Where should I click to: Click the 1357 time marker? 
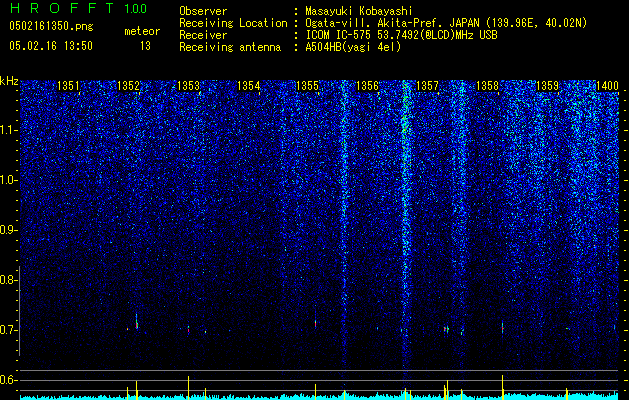point(428,86)
